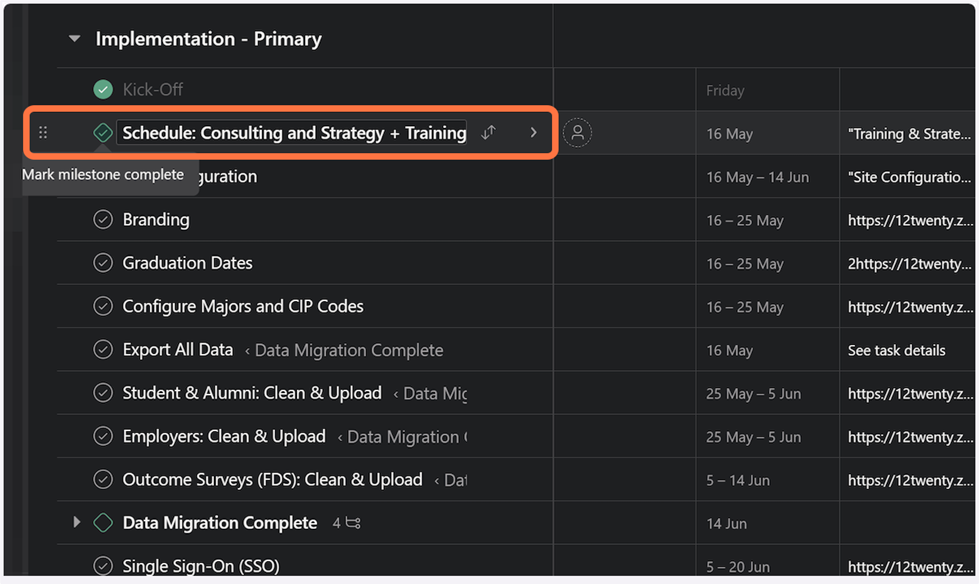Click parent link Data Migration Complete beside Export All Data

(x=348, y=350)
